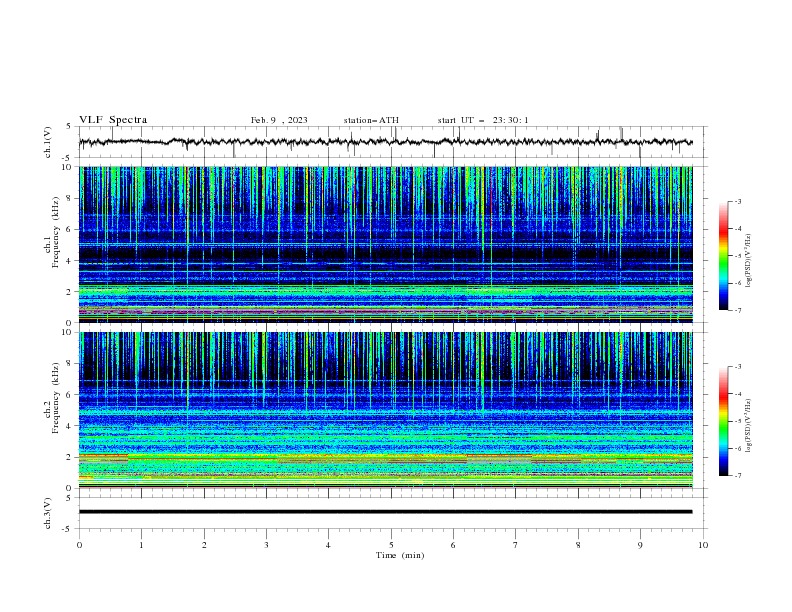
Task: Click the ch.1 voltage waveform trace
Action: tap(386, 142)
